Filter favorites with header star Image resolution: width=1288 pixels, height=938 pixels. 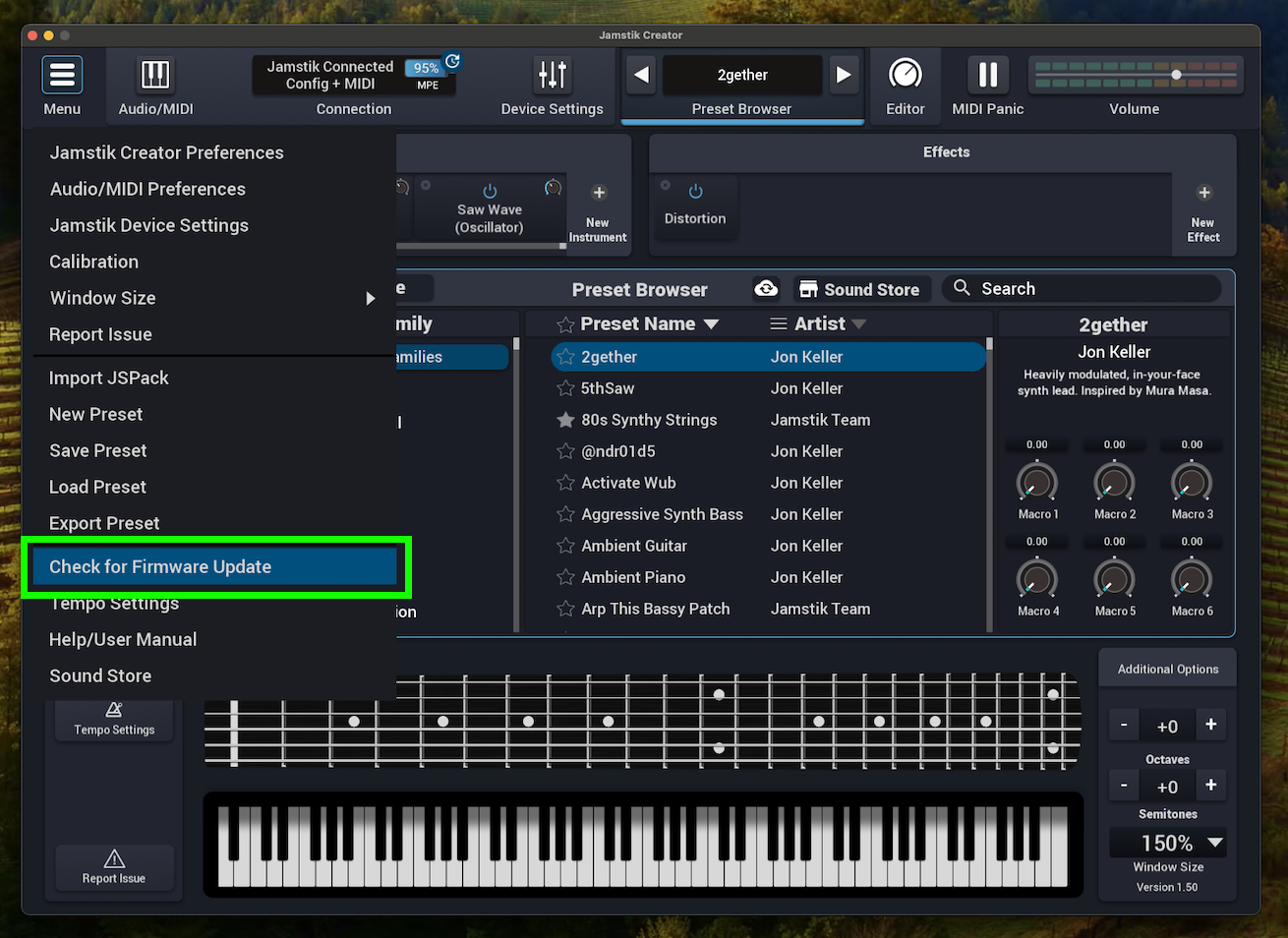[x=565, y=324]
